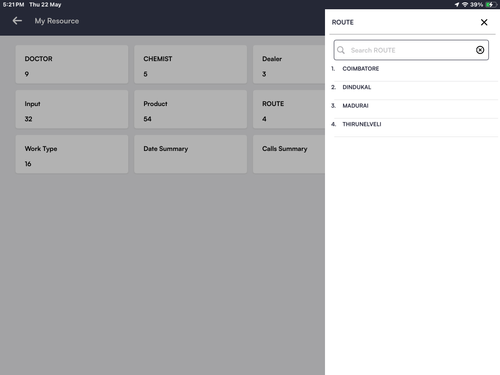Viewport: 500px width, 375px height.
Task: Close the ROUTE side panel
Action: pyautogui.click(x=484, y=22)
